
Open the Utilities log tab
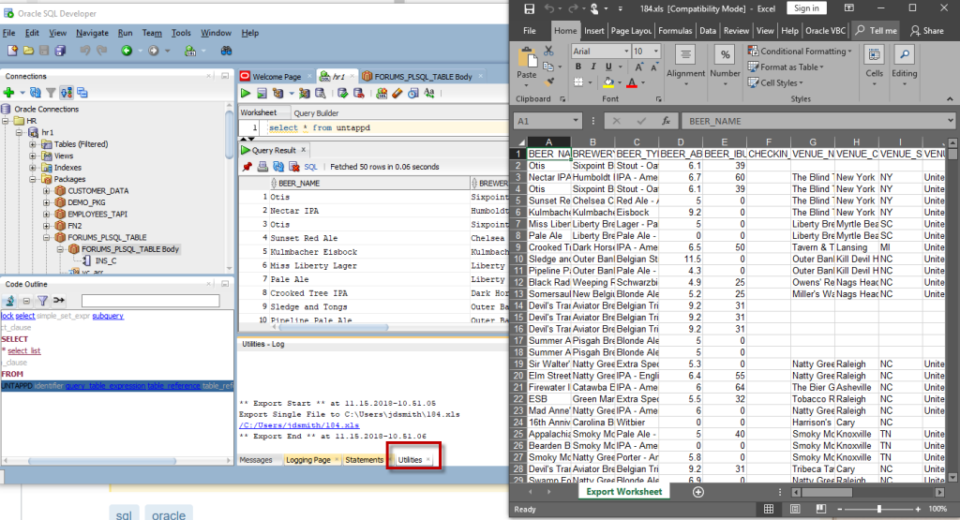point(410,460)
